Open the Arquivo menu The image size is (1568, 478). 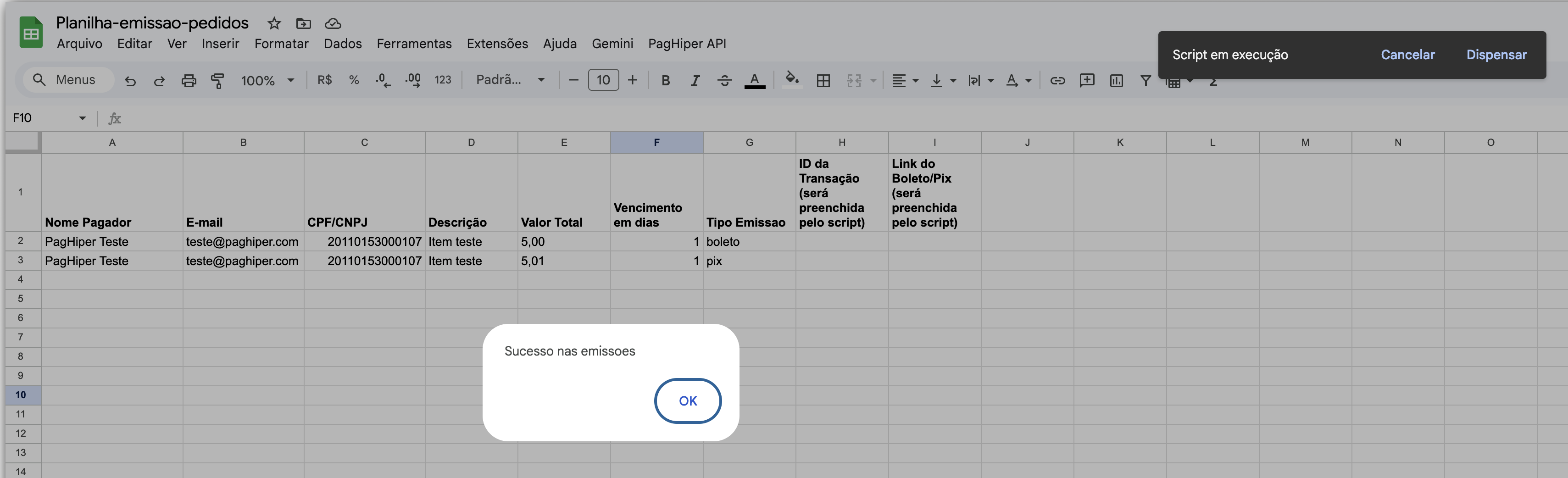tap(79, 44)
